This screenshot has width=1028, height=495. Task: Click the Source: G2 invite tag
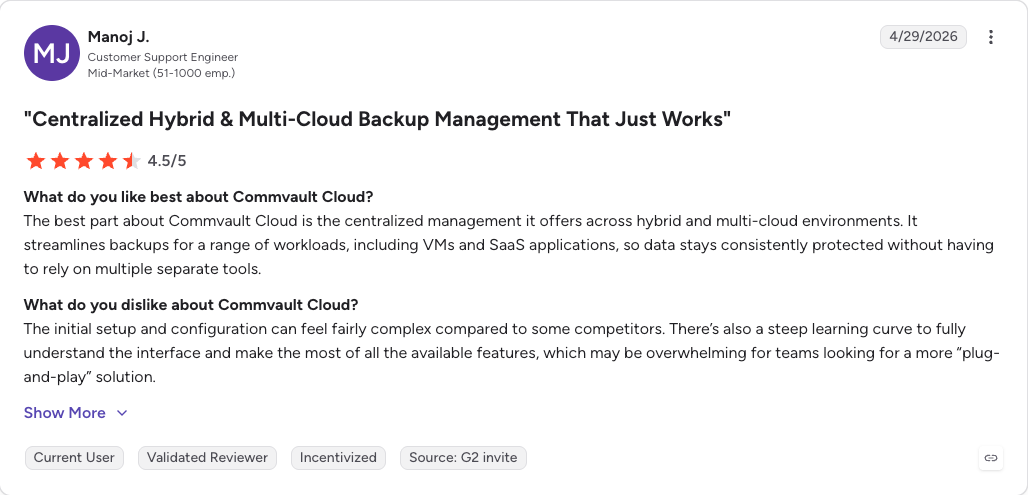[463, 458]
